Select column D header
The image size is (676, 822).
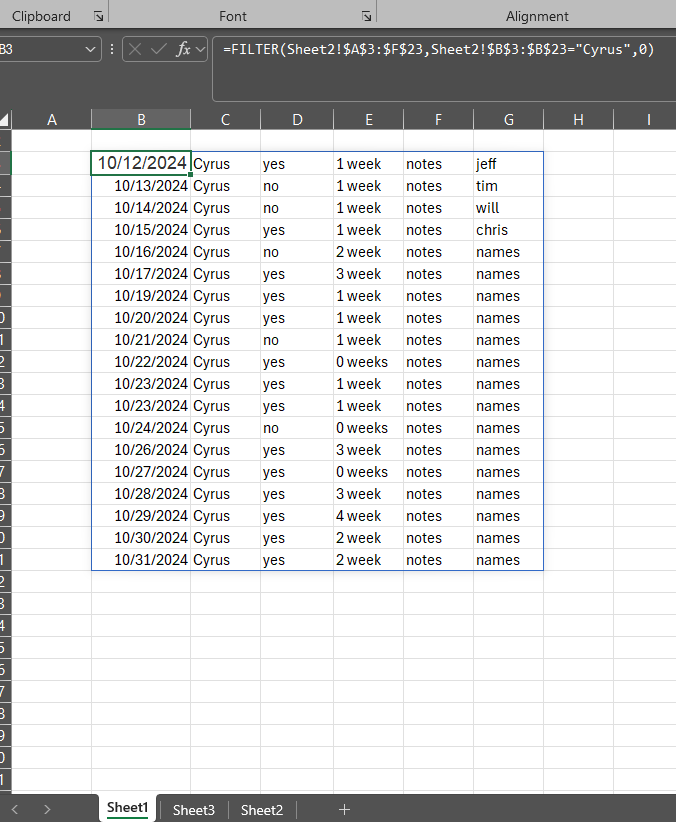297,120
